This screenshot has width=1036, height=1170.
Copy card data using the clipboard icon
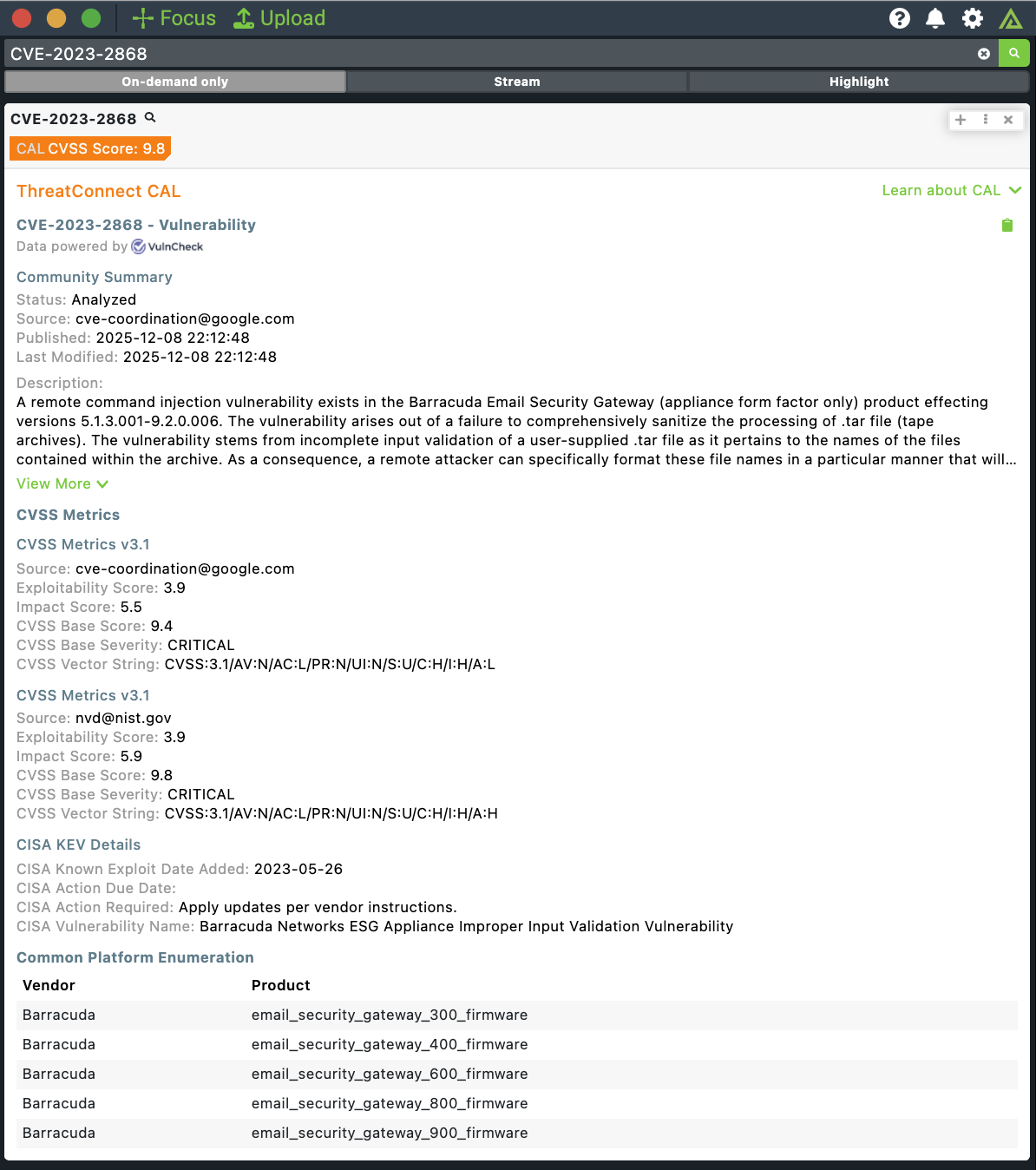coord(1007,225)
